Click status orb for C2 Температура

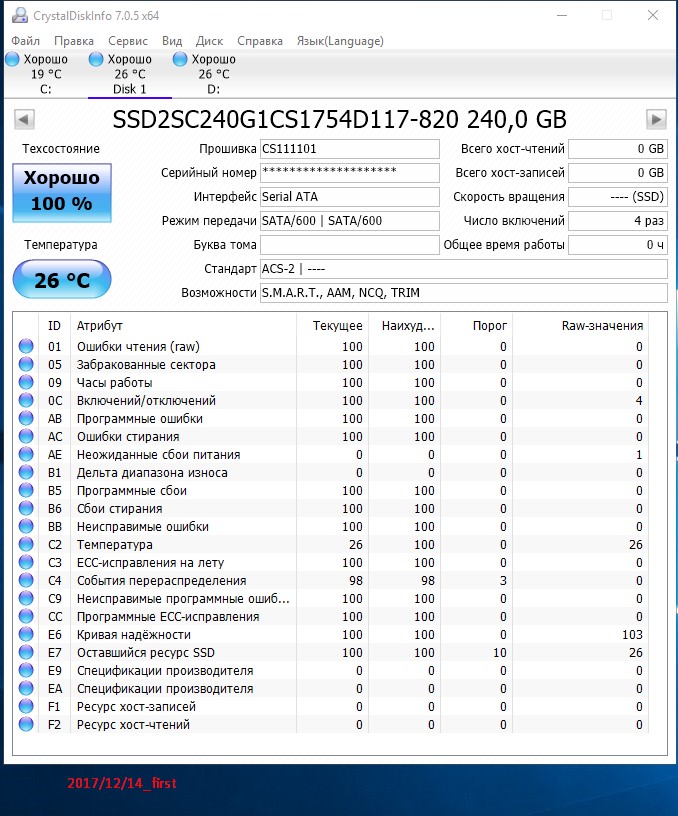[x=26, y=544]
